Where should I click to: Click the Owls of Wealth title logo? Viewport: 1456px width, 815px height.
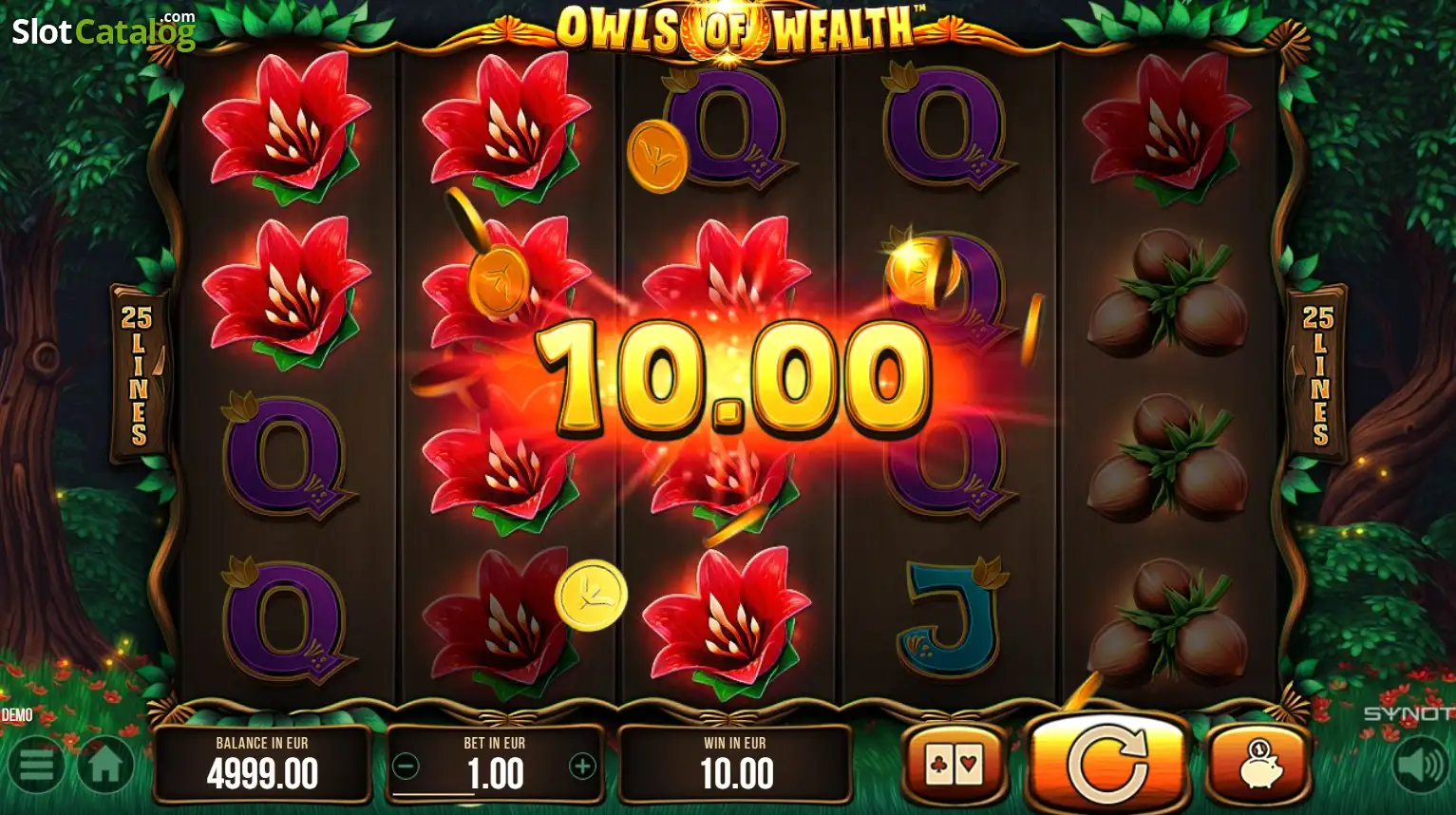(x=733, y=28)
